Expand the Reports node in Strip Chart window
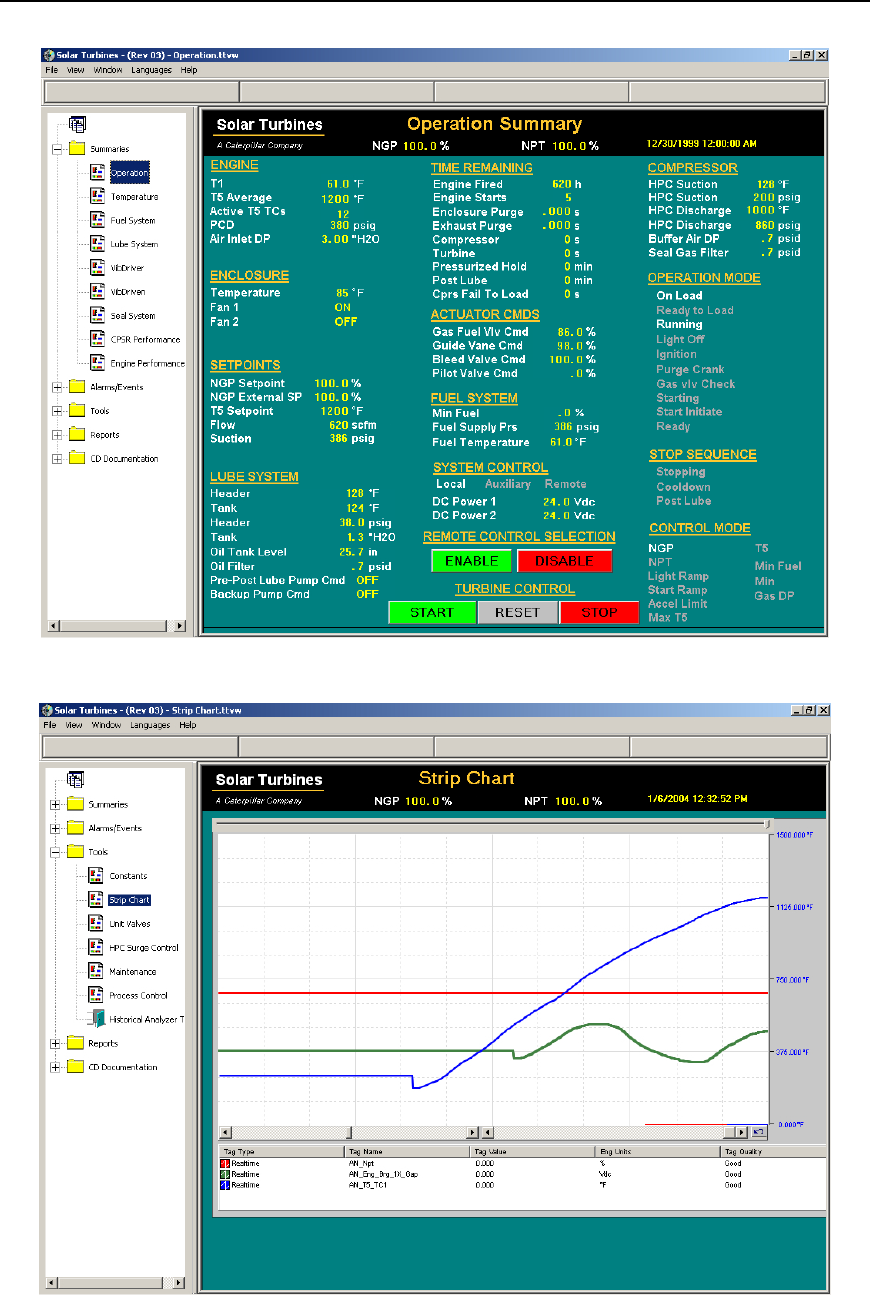Screen dimensions: 870x1295 [56, 1043]
